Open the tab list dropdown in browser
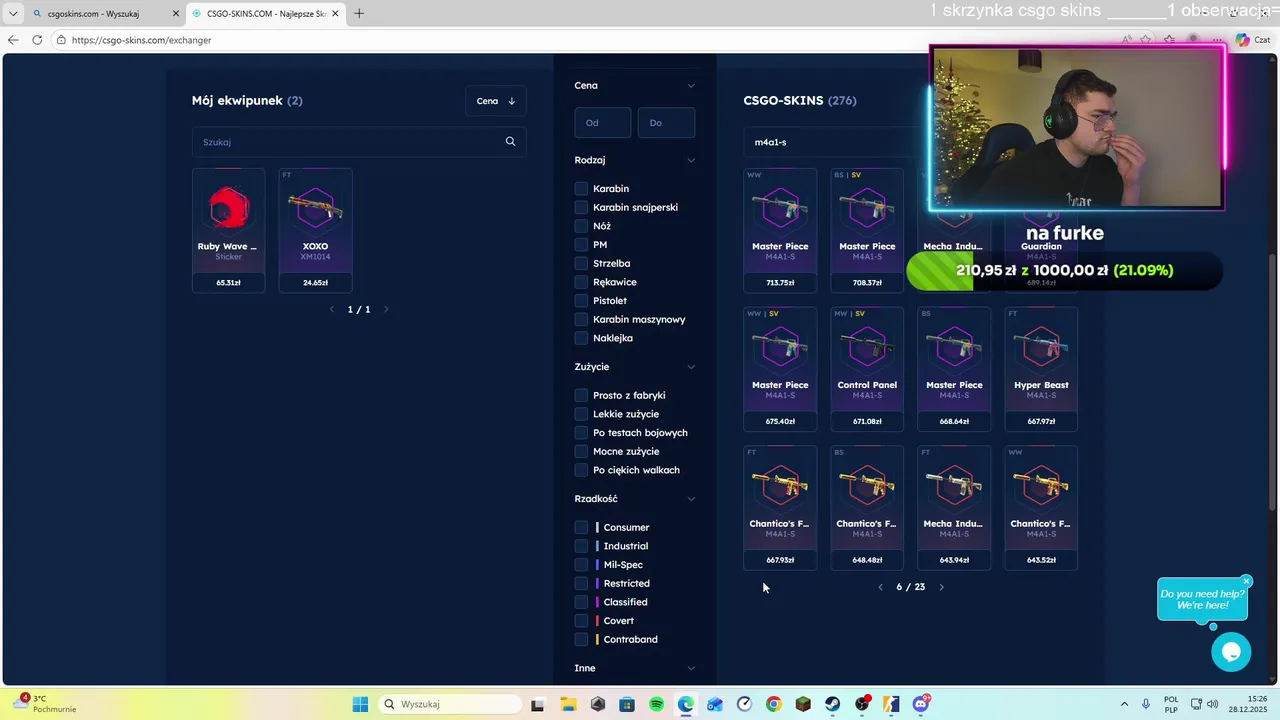The width and height of the screenshot is (1280, 720). click(x=13, y=13)
